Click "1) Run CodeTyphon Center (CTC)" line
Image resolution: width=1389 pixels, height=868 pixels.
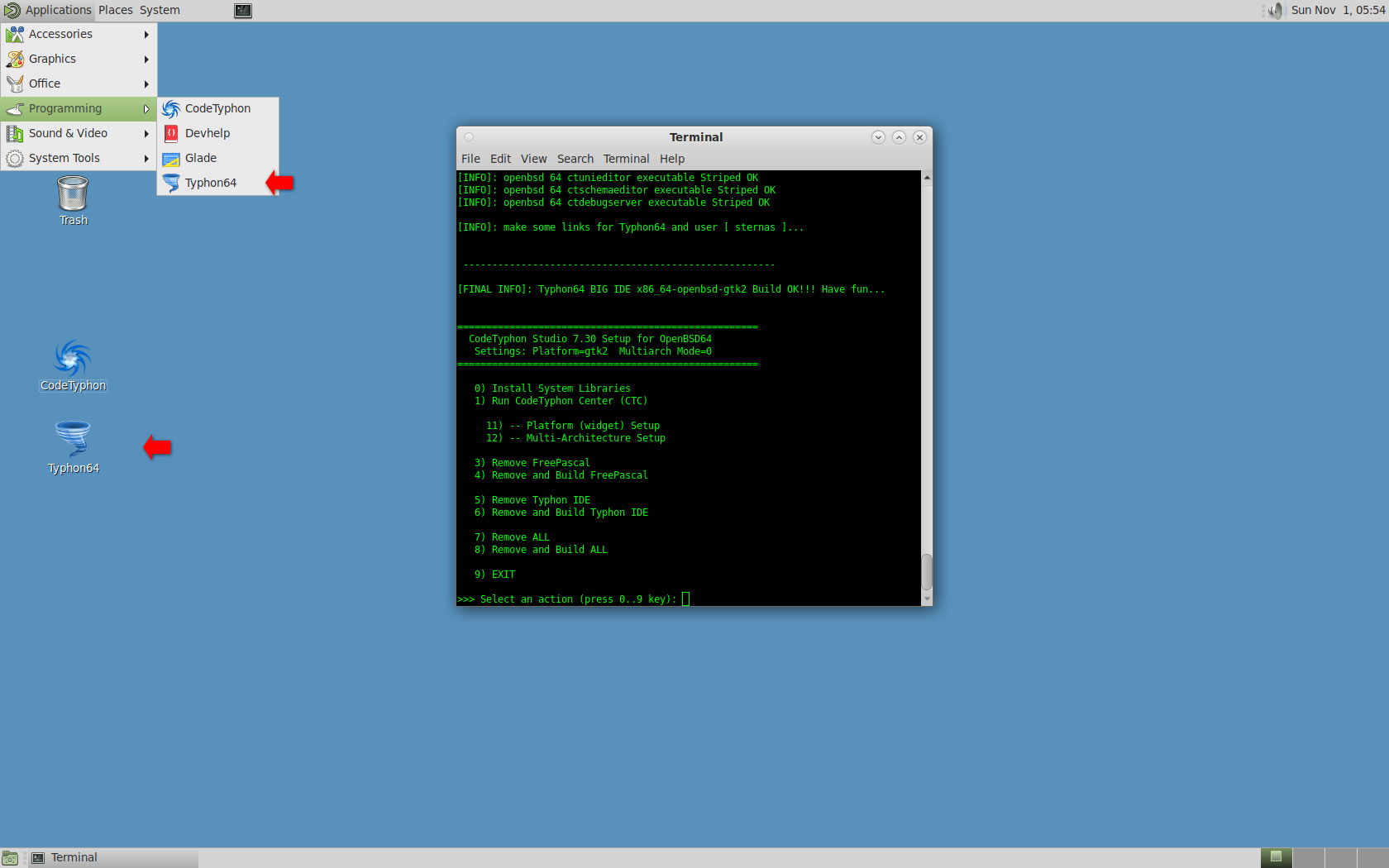pos(561,401)
